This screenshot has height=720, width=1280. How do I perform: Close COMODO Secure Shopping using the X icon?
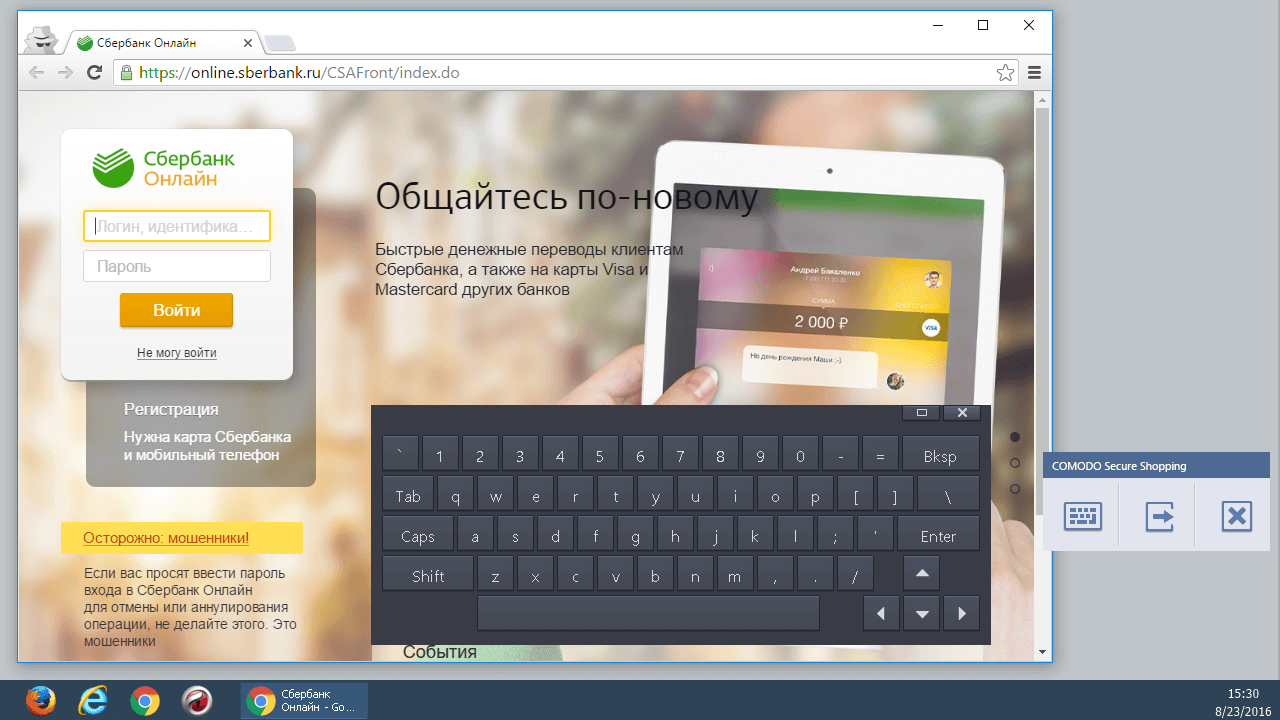1237,515
